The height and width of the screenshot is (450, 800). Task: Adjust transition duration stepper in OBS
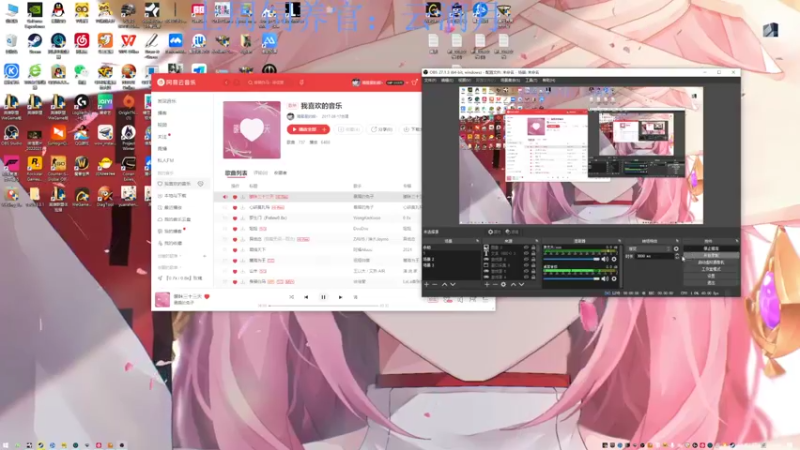click(677, 256)
